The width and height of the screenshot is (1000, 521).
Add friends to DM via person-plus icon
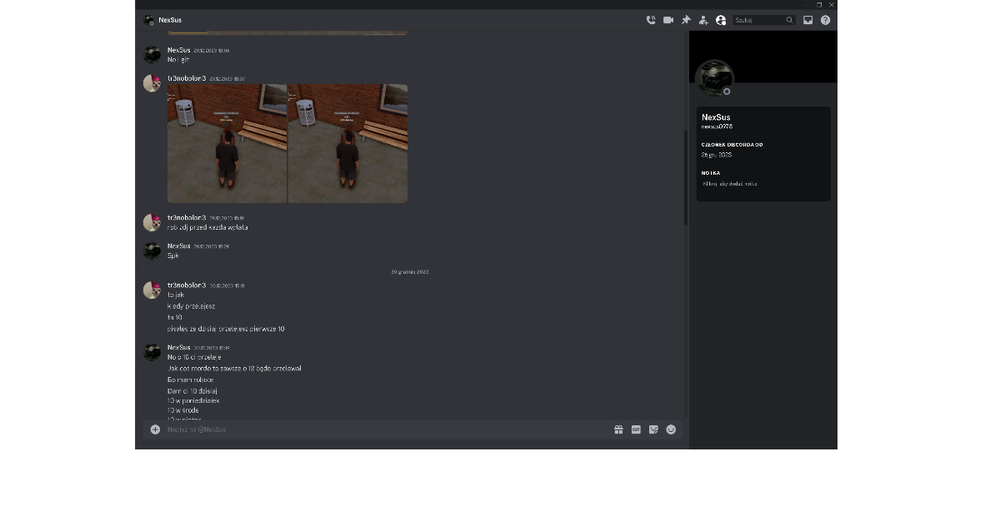coord(703,20)
